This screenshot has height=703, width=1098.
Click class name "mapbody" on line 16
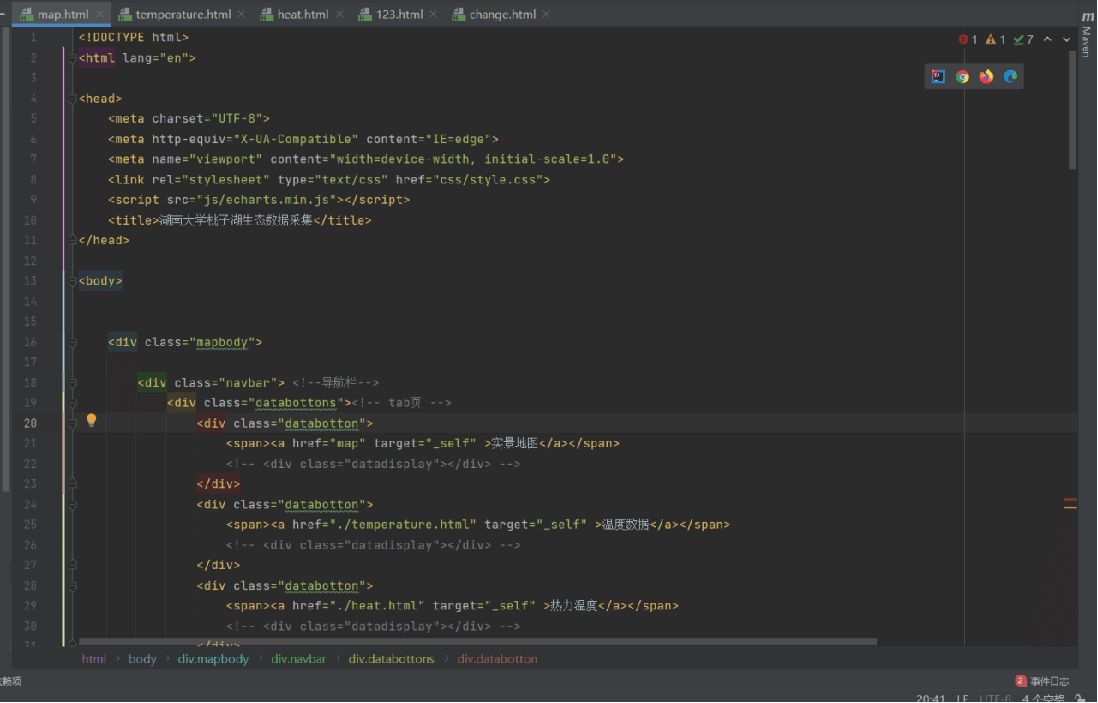pos(221,342)
